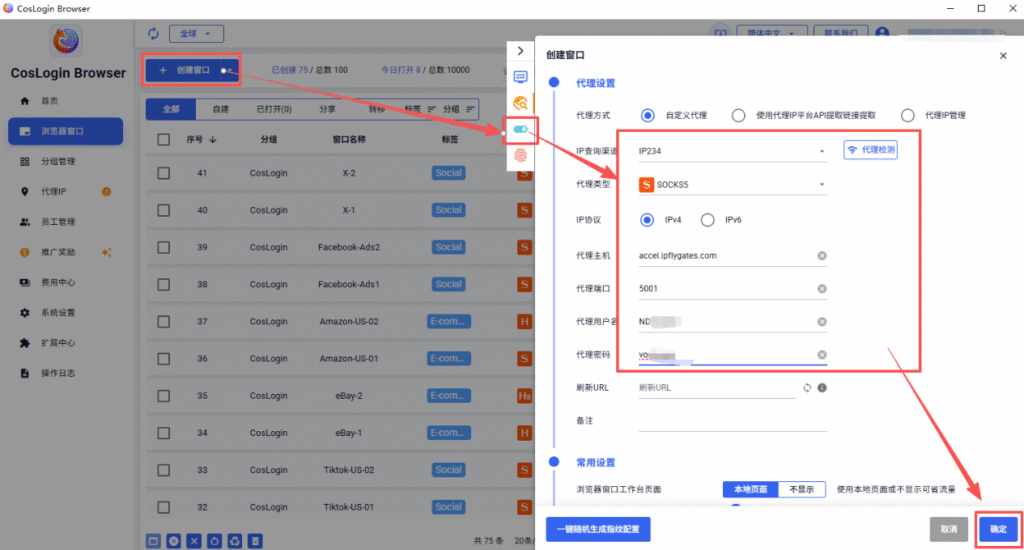This screenshot has height=550, width=1024.
Task: Open the 代理类型 SOCKS5 dropdown
Action: pyautogui.click(x=732, y=185)
